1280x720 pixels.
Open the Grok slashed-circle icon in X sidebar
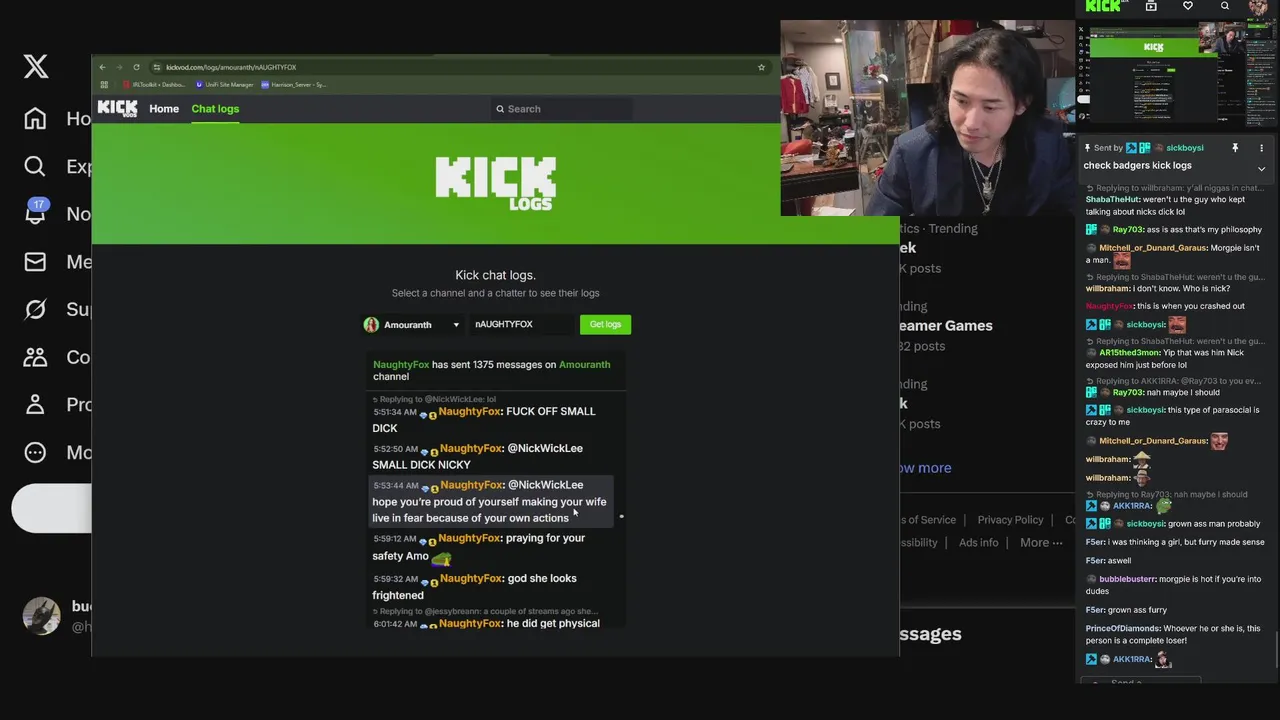35,309
